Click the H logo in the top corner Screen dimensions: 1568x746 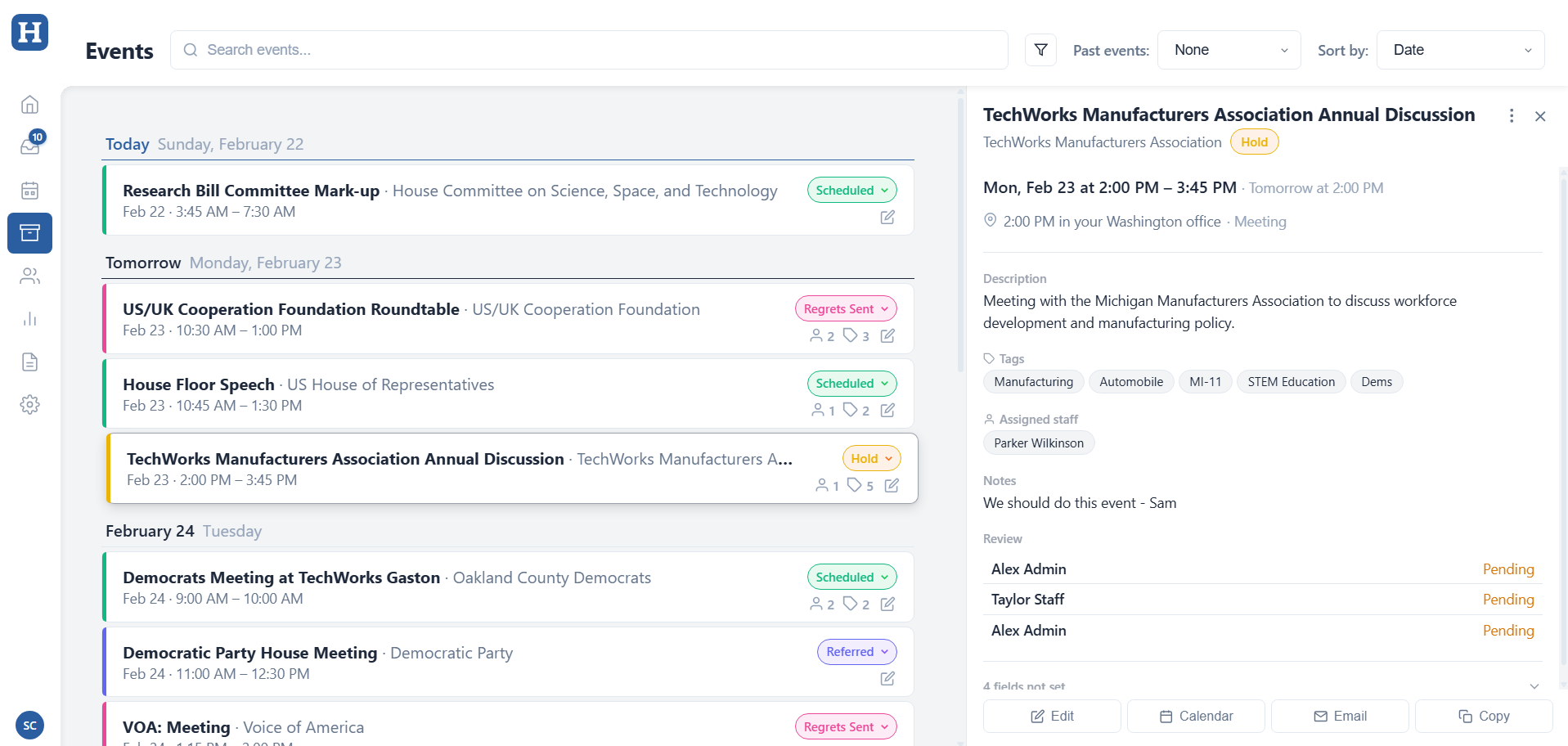coord(29,33)
